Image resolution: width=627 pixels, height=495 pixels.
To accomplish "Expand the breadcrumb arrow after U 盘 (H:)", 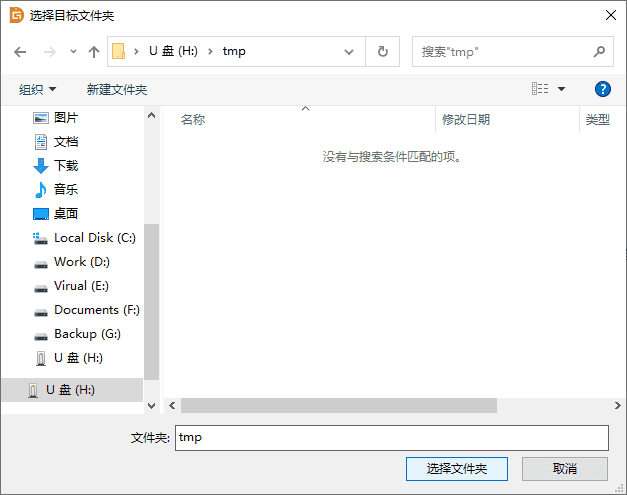I will click(x=210, y=51).
